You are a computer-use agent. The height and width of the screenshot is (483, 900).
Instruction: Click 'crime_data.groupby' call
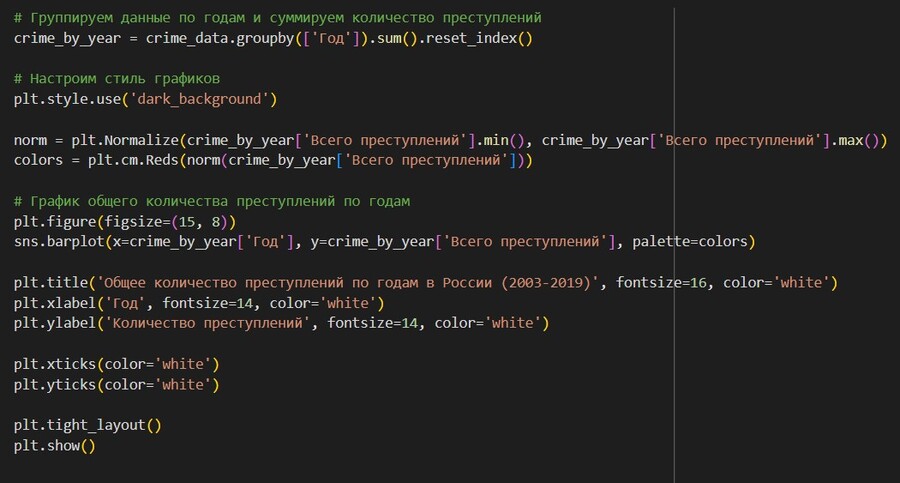(220, 38)
